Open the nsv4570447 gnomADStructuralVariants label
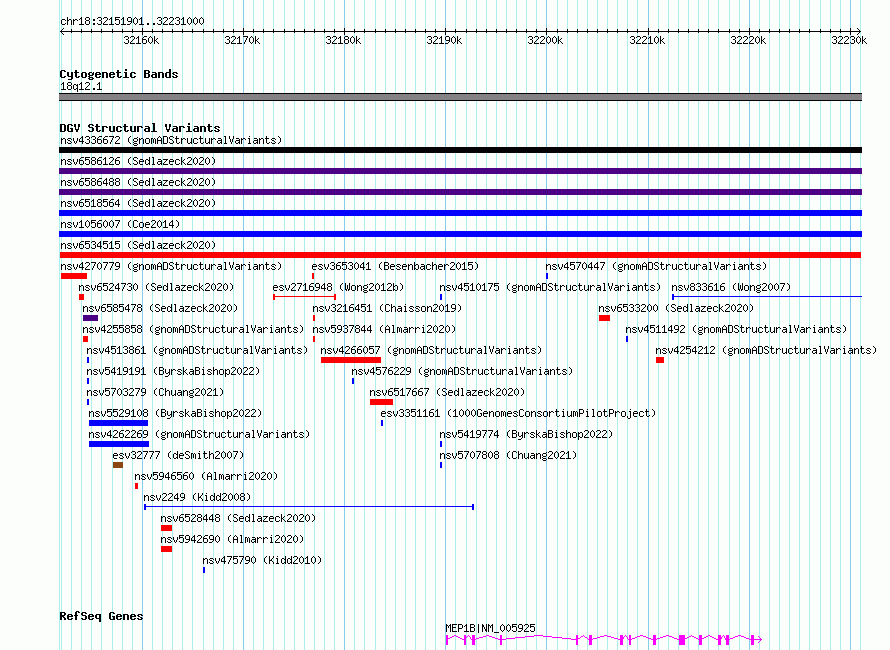 pyautogui.click(x=656, y=266)
